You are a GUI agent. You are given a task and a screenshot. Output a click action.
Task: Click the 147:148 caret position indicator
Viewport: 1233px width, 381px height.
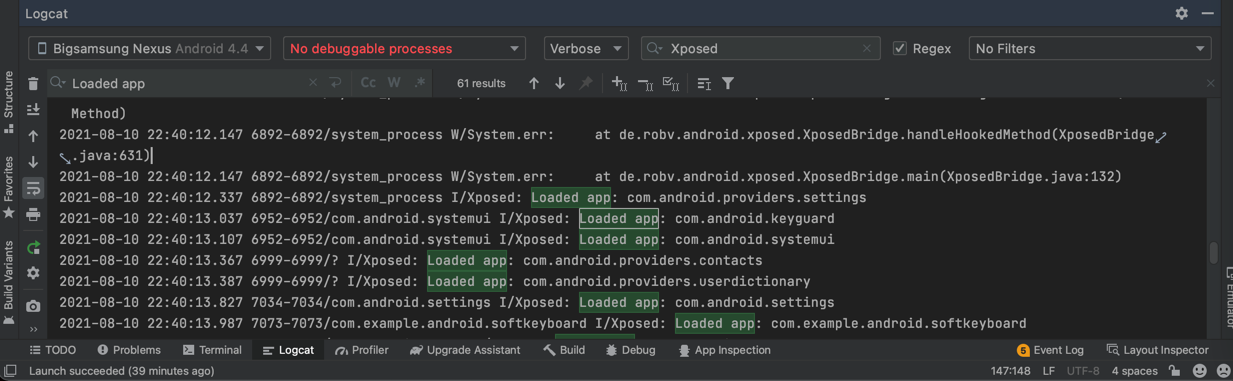[1010, 371]
